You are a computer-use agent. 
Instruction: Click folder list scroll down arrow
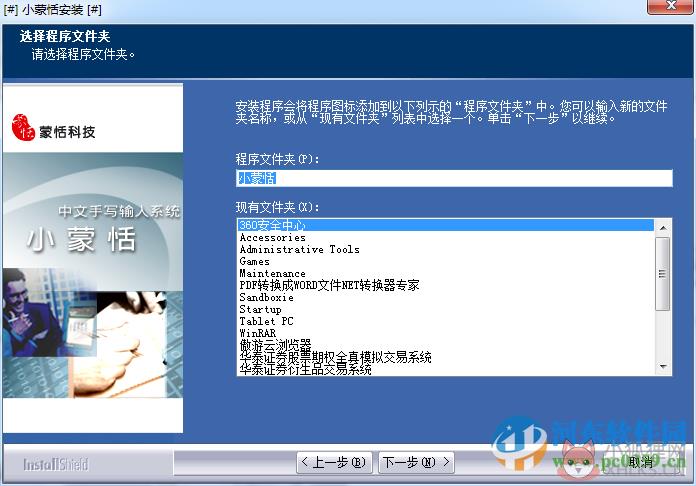[663, 367]
